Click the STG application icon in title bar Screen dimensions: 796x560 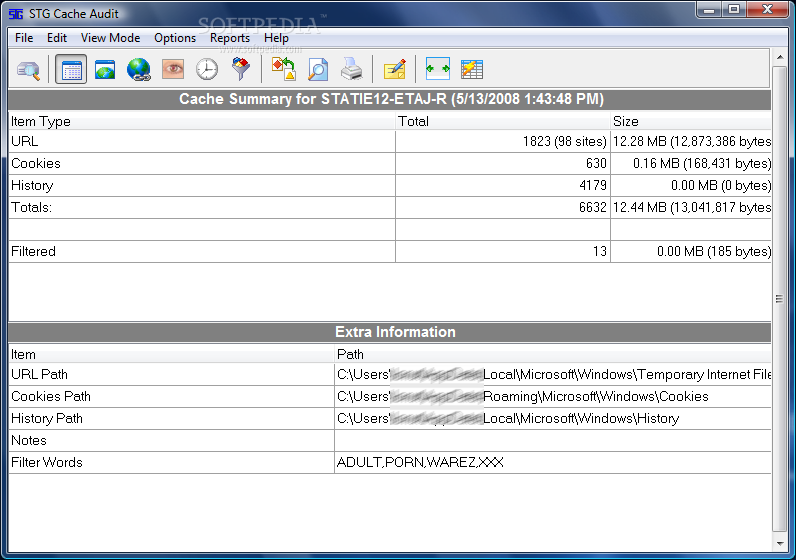pos(16,14)
